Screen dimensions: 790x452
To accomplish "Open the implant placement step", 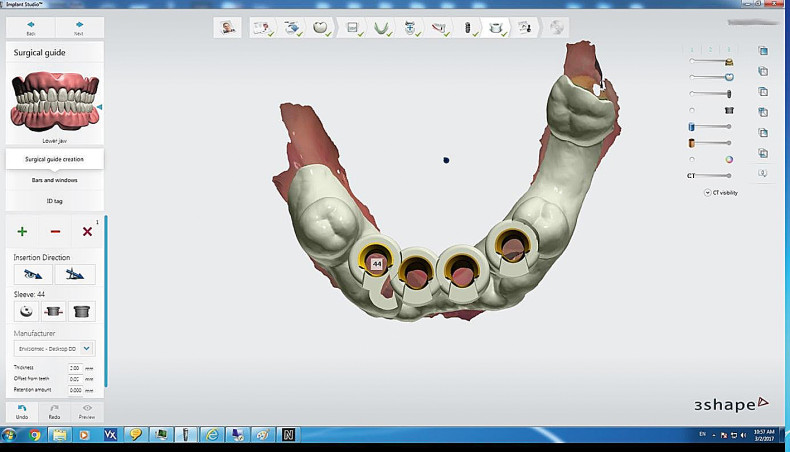I will (x=468, y=28).
